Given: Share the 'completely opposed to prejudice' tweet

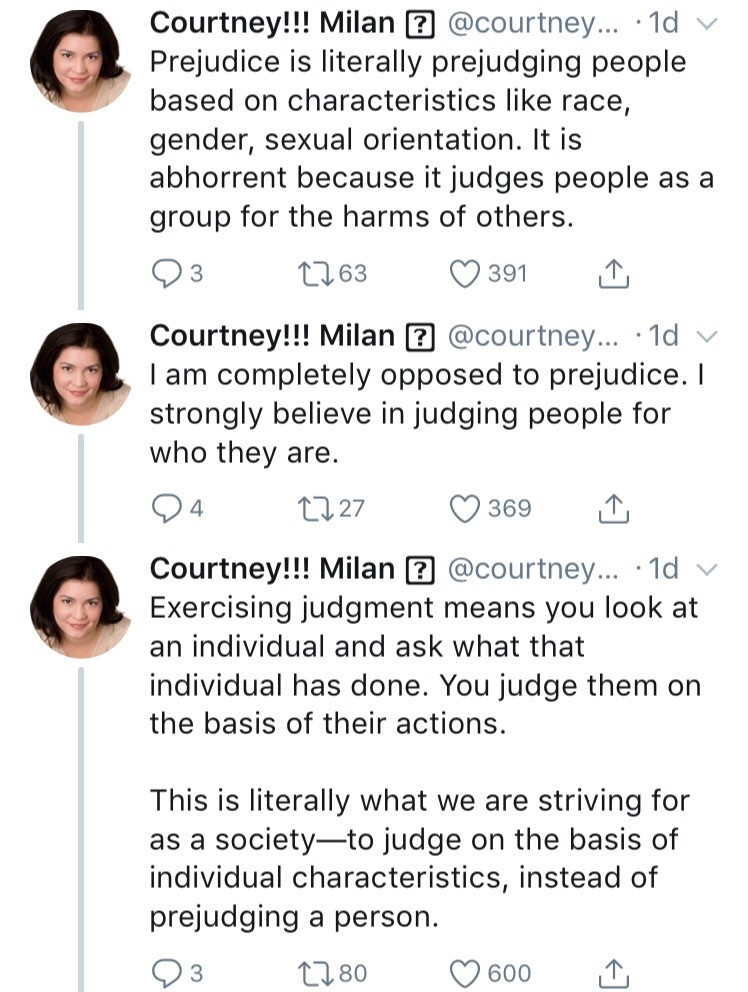Looking at the screenshot, I should point(612,508).
